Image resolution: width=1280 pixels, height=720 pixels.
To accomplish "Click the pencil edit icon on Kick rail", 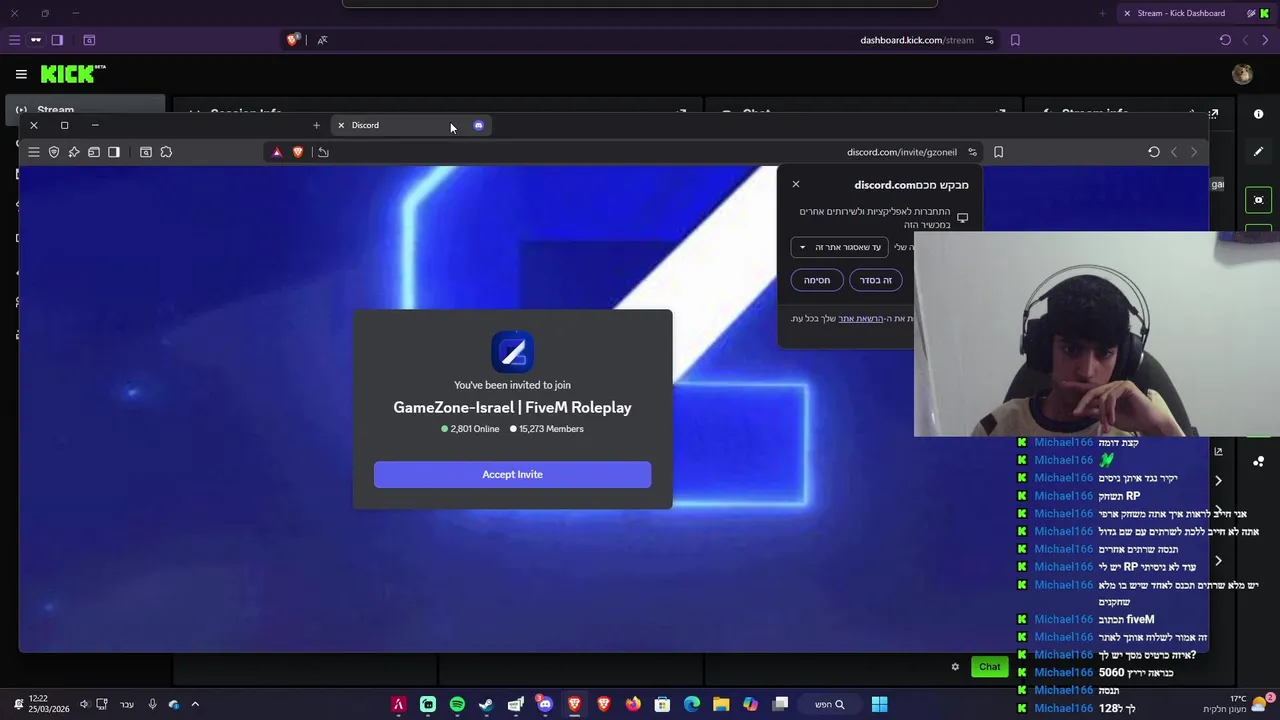I will pyautogui.click(x=1258, y=152).
